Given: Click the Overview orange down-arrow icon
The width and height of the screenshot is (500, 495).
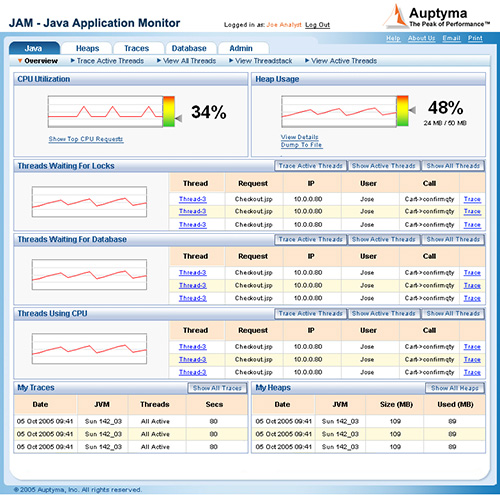Looking at the screenshot, I should 20,61.
